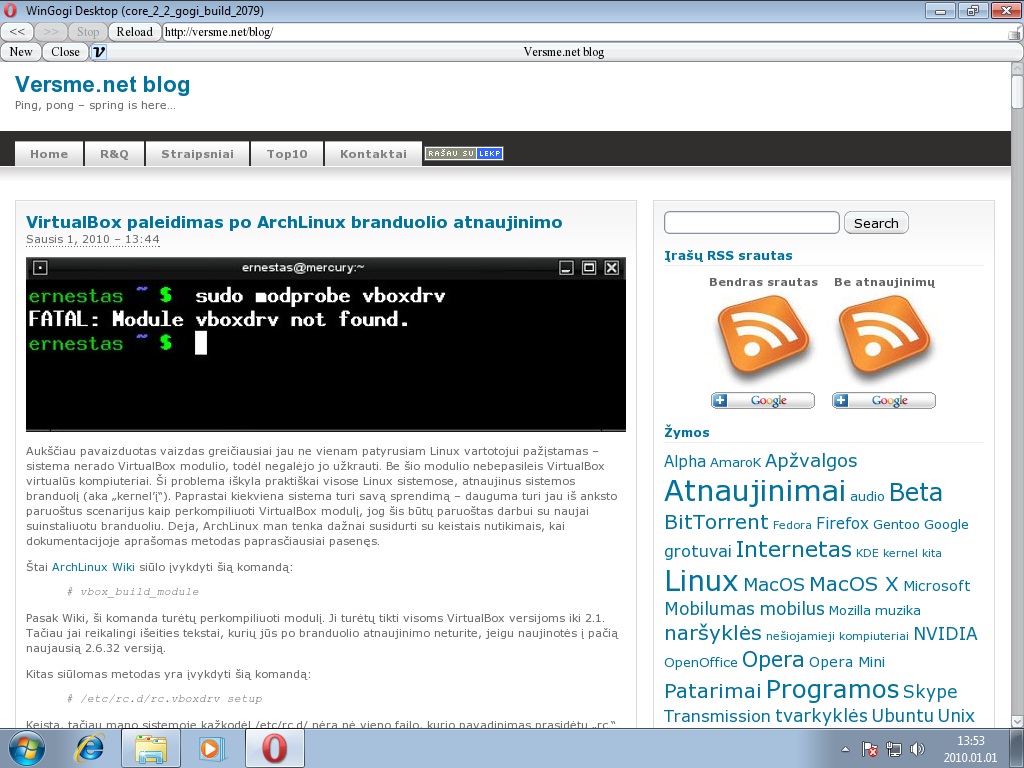Open the MacOS X tag
Image resolution: width=1024 pixels, height=768 pixels.
[854, 584]
